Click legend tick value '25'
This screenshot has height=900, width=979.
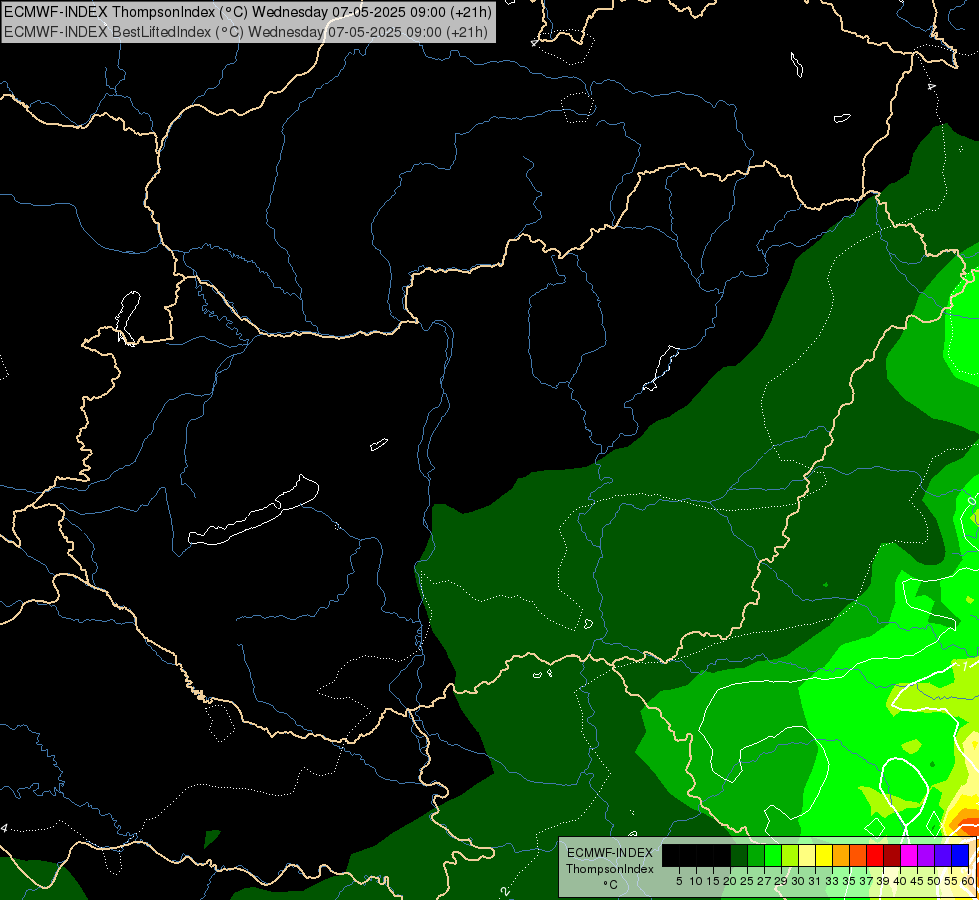click(x=747, y=881)
